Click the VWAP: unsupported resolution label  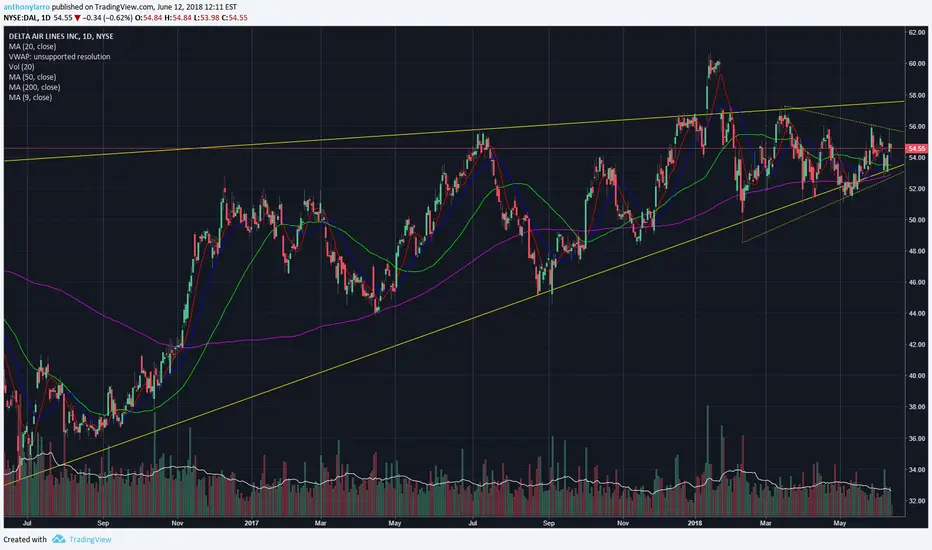(59, 56)
